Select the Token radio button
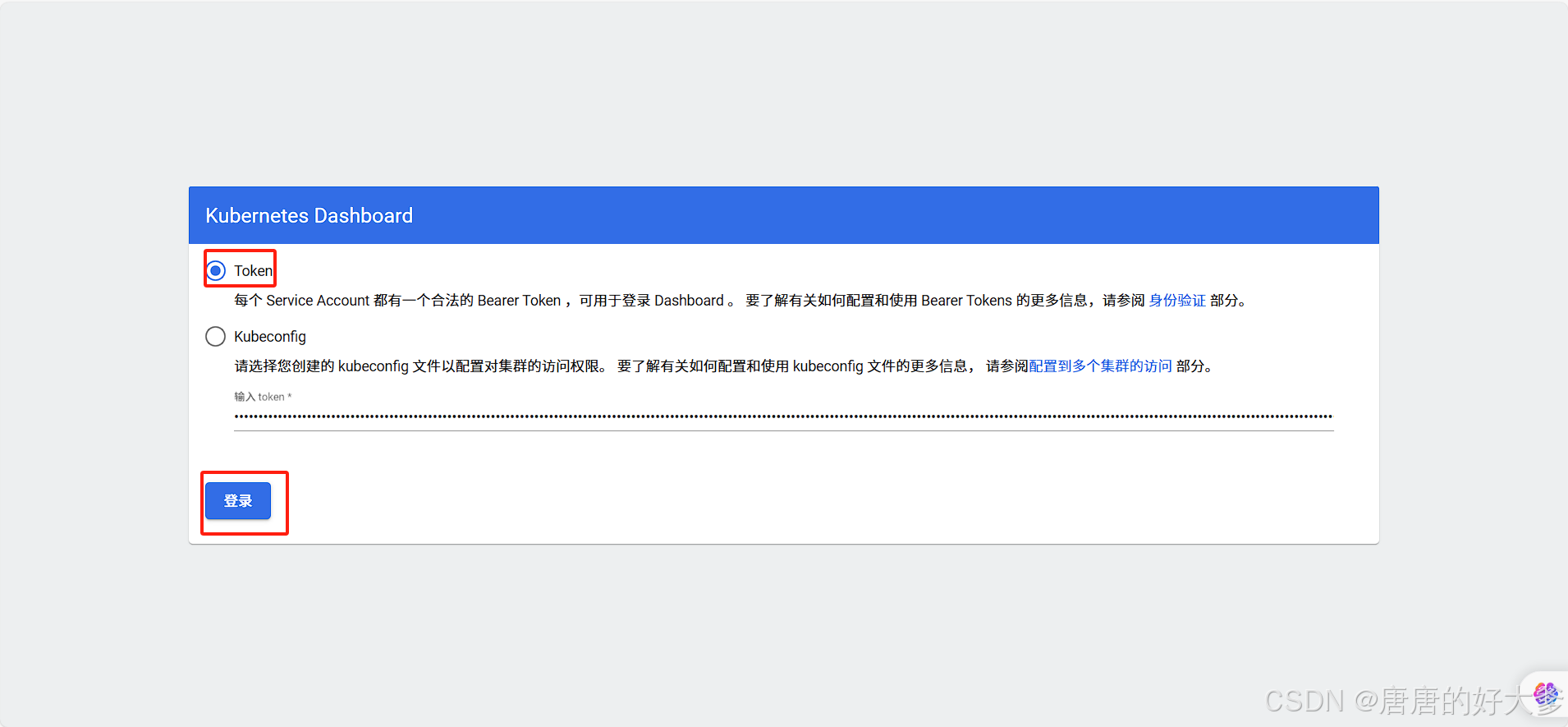1568x727 pixels. pos(216,270)
